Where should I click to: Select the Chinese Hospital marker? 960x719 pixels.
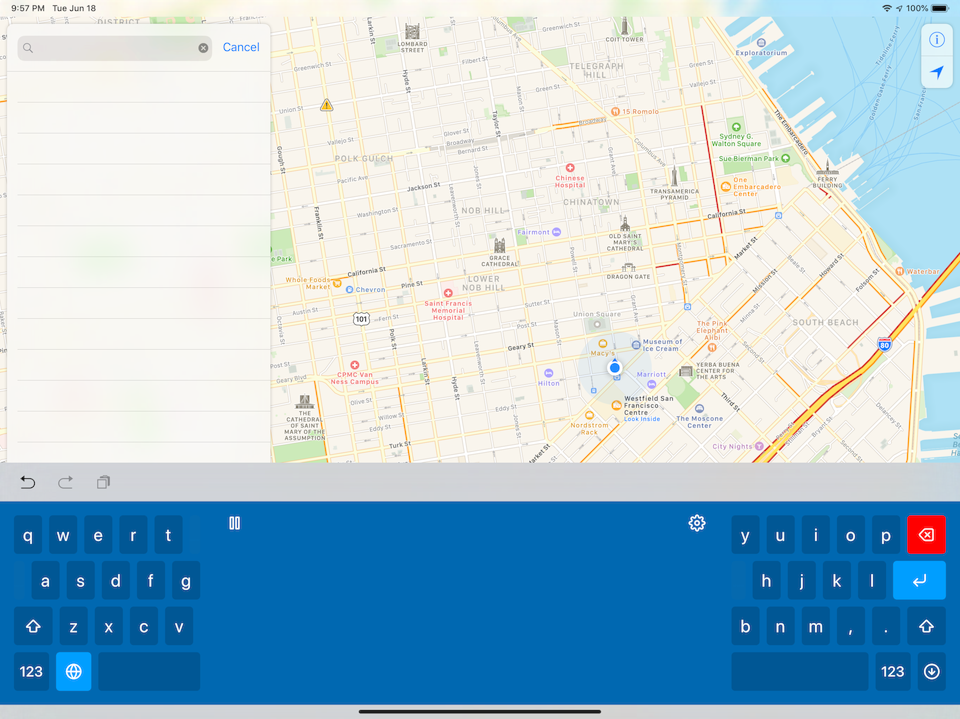point(570,168)
